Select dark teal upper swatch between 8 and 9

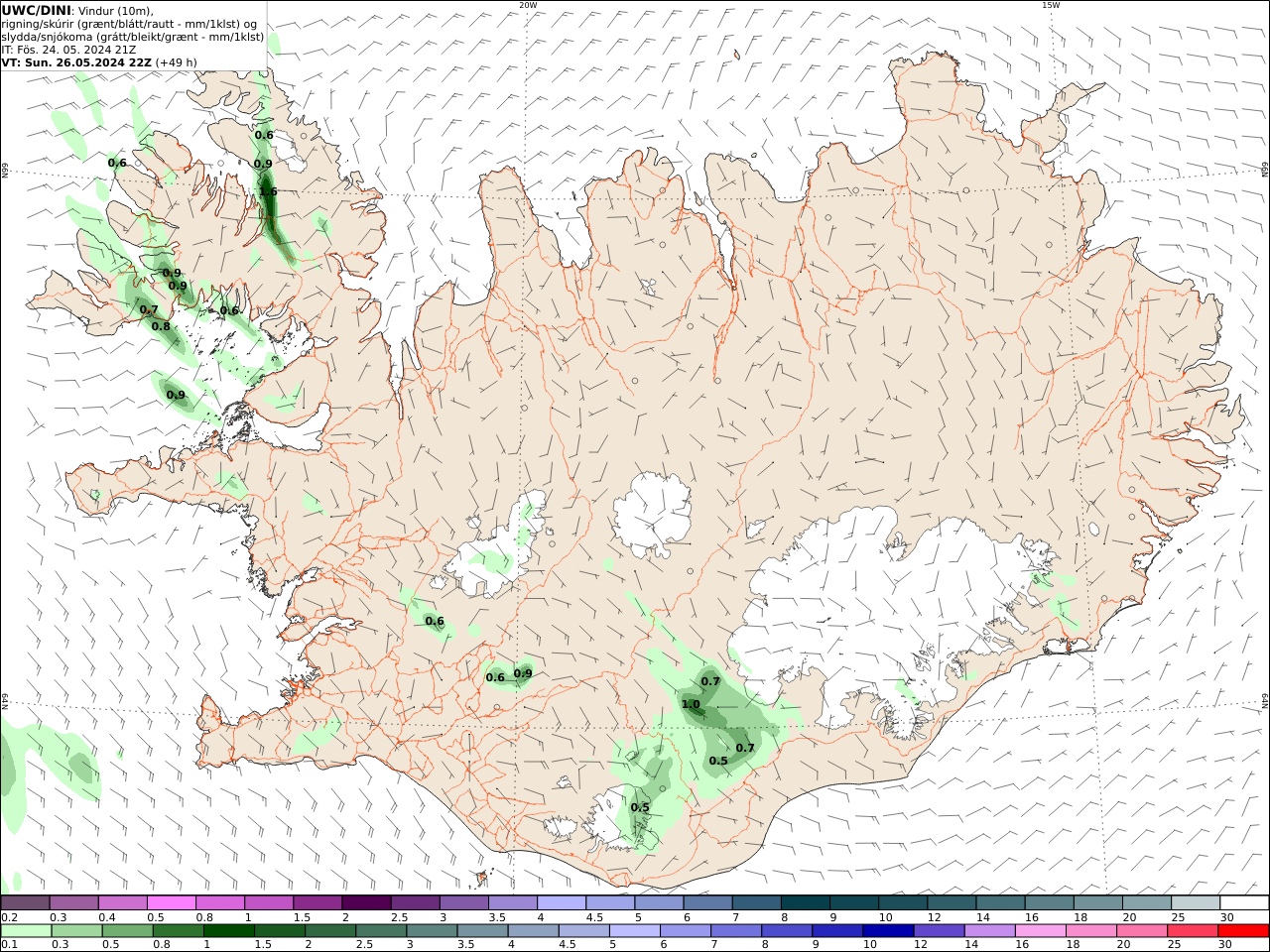pyautogui.click(x=805, y=903)
